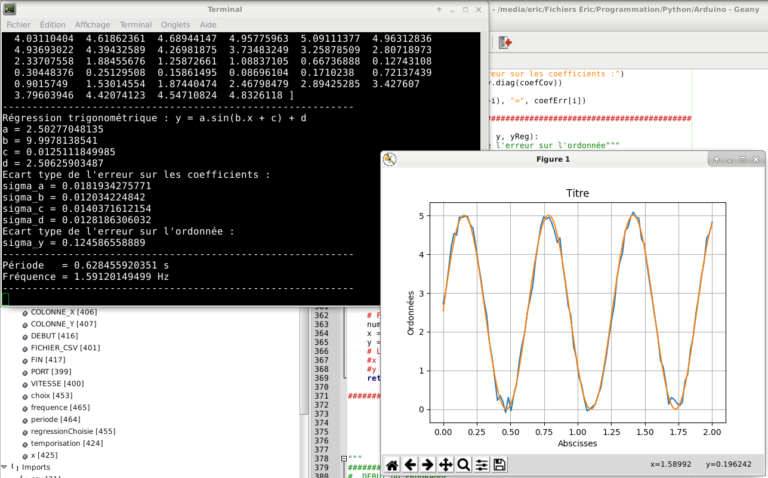Click matplotlib icon in Figure 1 titlebar
The height and width of the screenshot is (478, 768).
point(391,159)
